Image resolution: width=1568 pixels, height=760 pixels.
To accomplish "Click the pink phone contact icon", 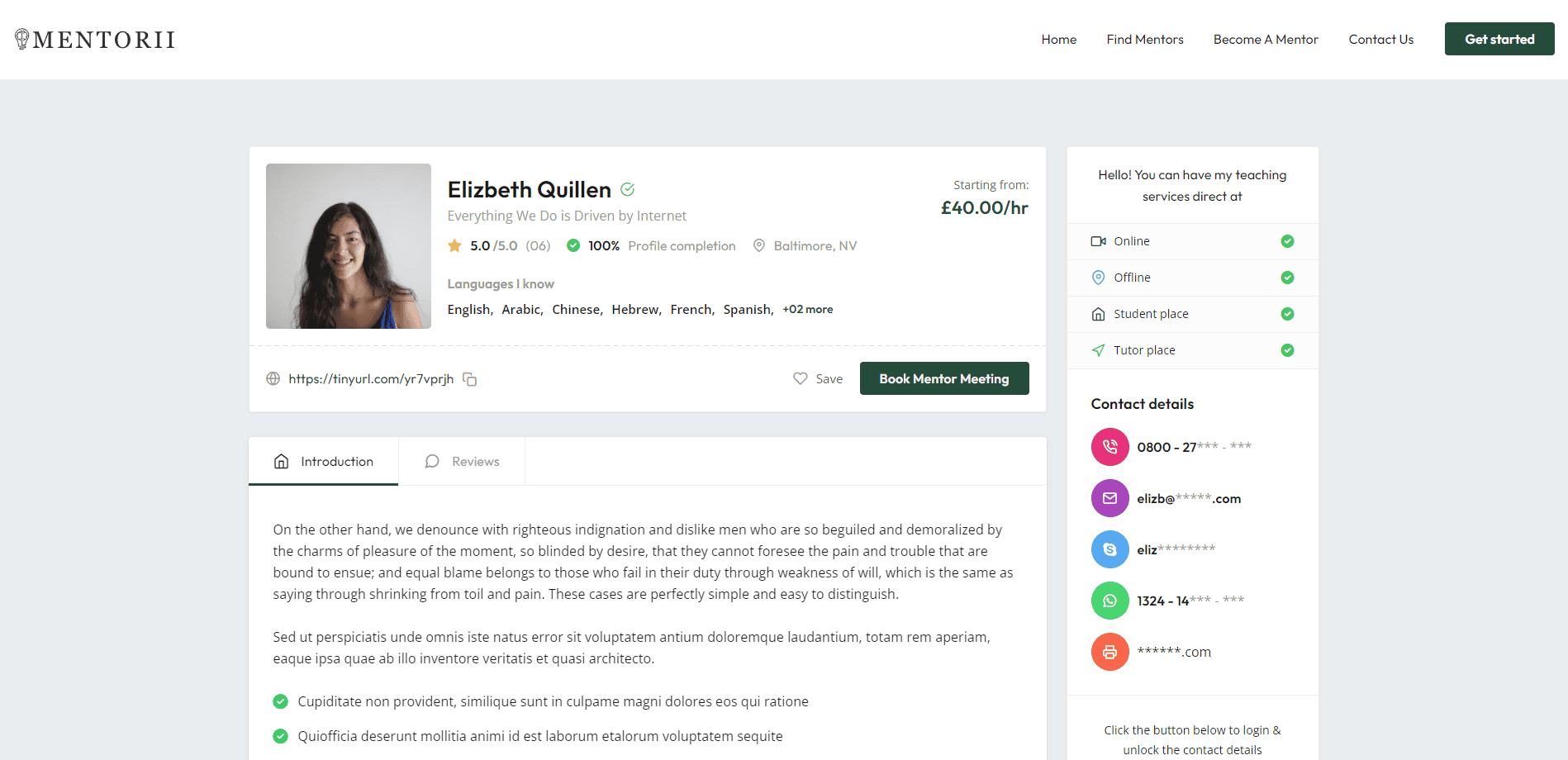I will pyautogui.click(x=1109, y=447).
